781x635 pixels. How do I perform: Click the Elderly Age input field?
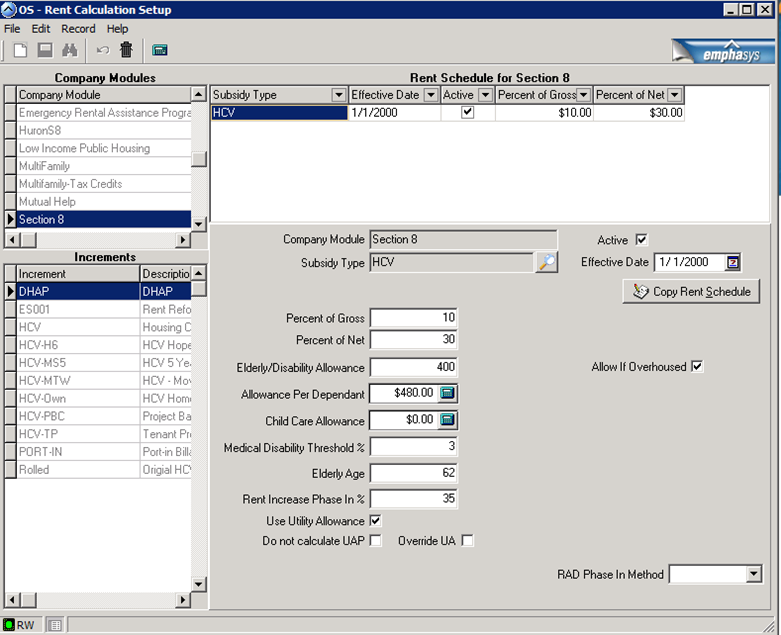coord(414,472)
